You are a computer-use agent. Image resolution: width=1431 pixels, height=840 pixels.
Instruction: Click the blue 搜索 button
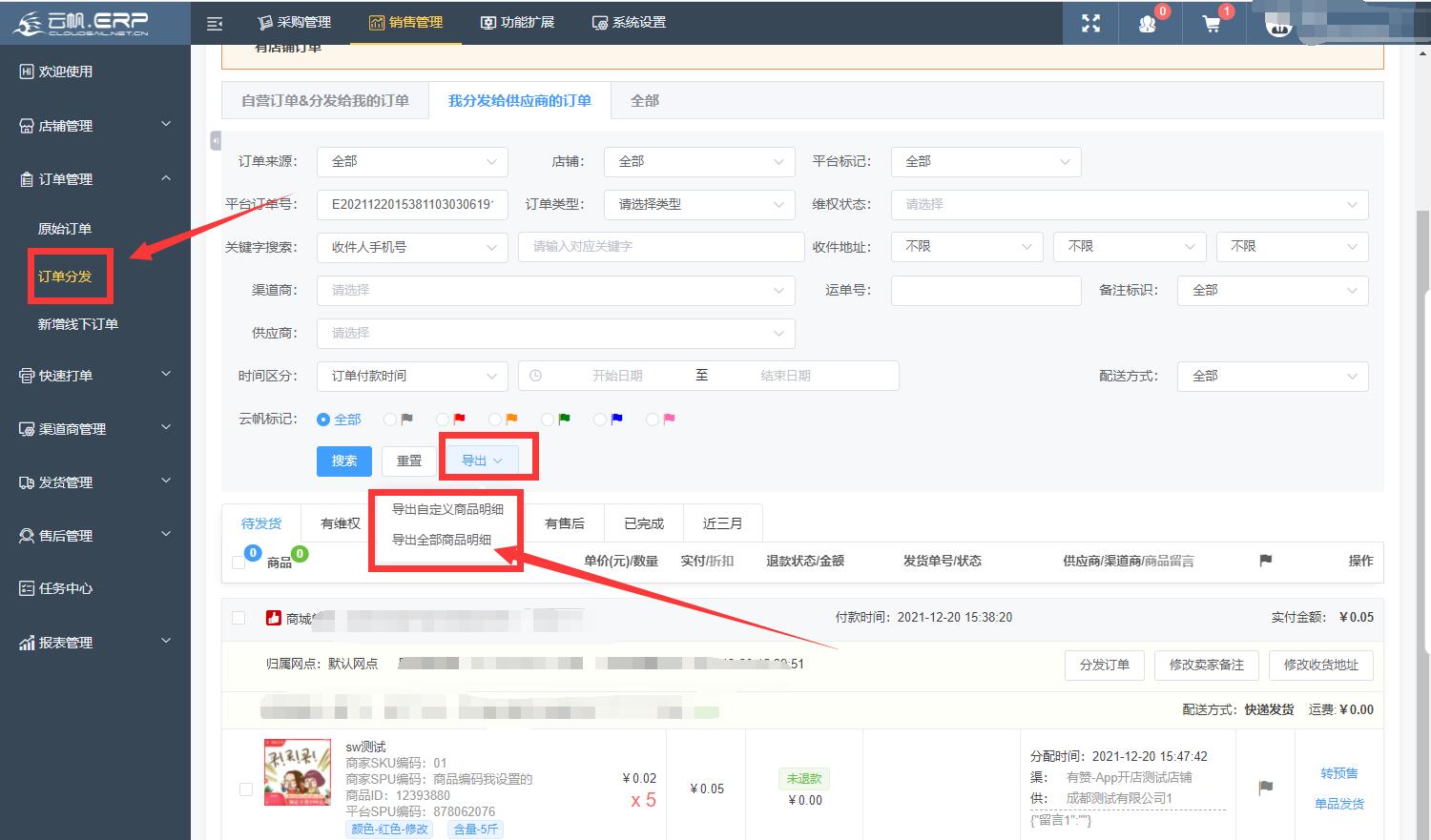344,461
